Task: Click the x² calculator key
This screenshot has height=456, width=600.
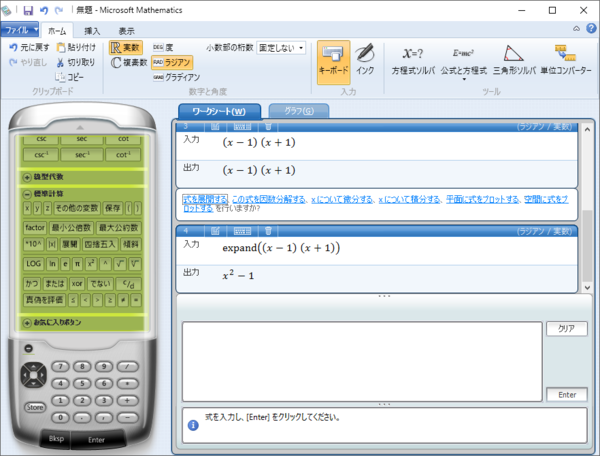Action: tap(91, 264)
